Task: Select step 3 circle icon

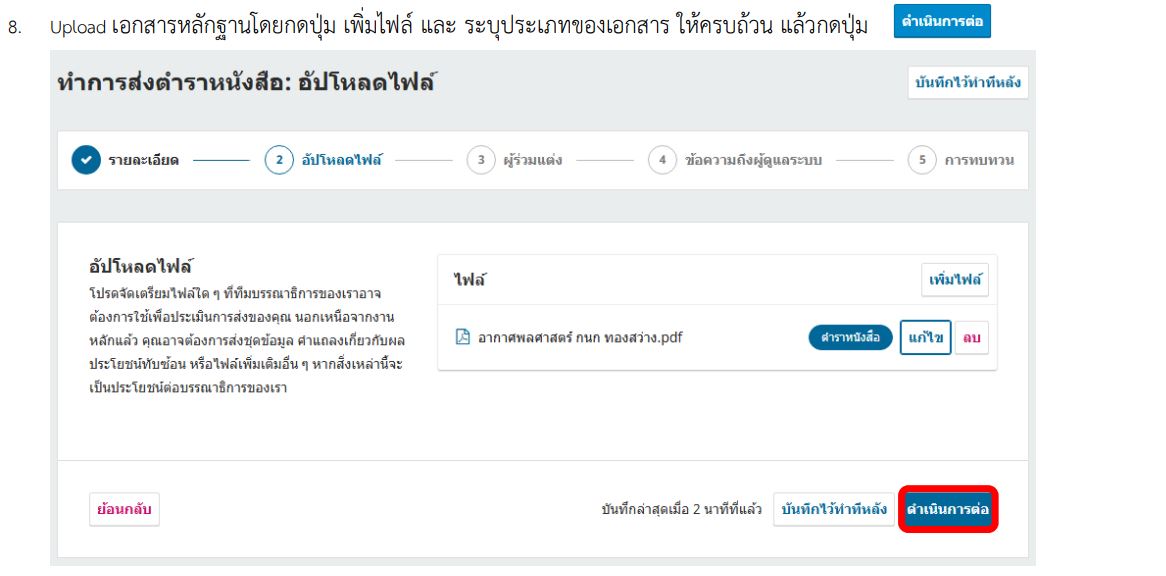Action: click(x=481, y=160)
